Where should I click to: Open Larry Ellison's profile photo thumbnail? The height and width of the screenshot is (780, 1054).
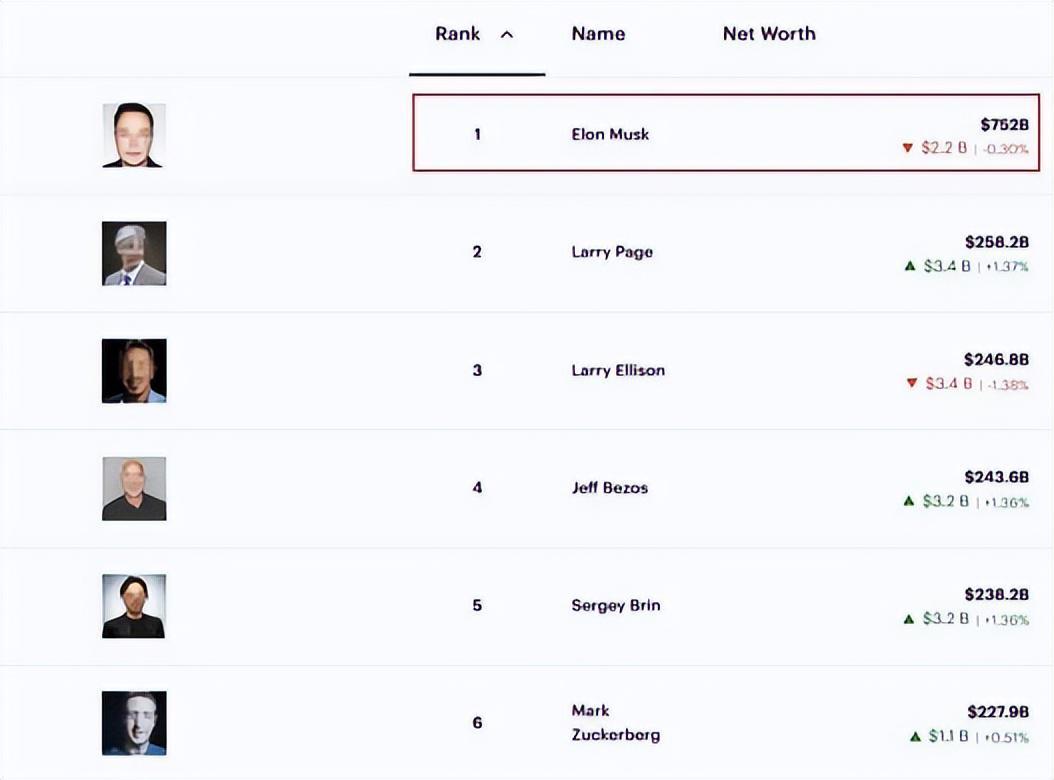[134, 371]
